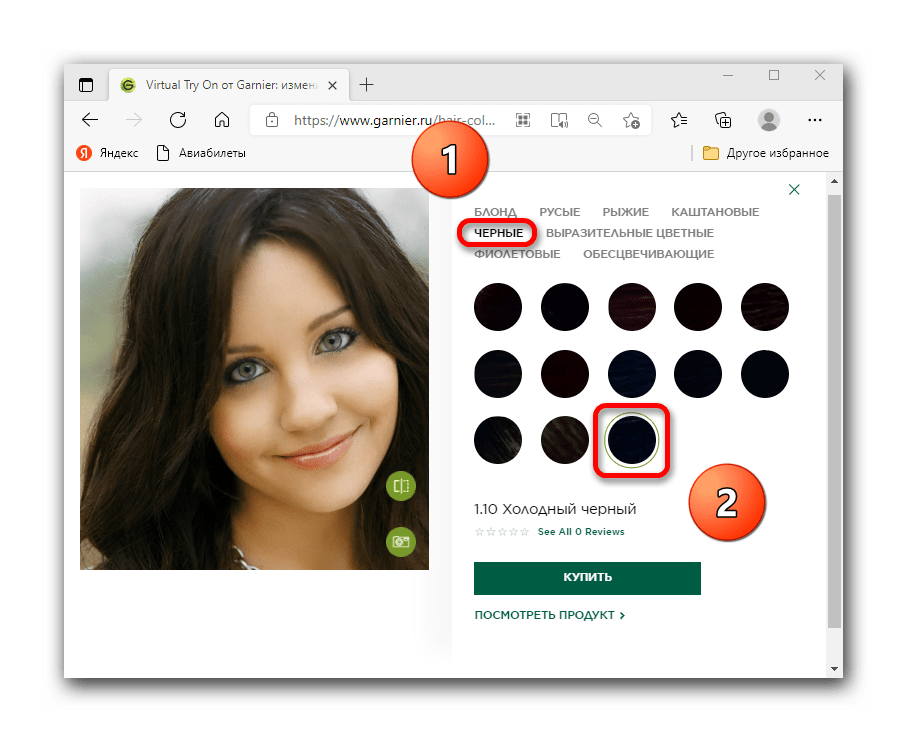Open the Collections icon in toolbar
907x739 pixels.
pos(723,120)
